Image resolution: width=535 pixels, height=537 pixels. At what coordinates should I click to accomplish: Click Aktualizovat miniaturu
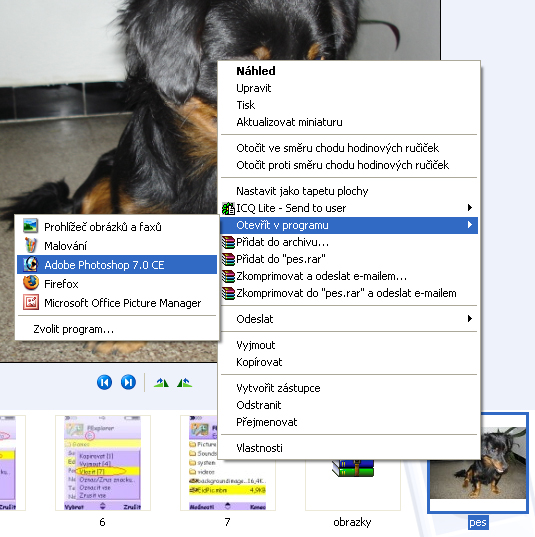point(349,122)
